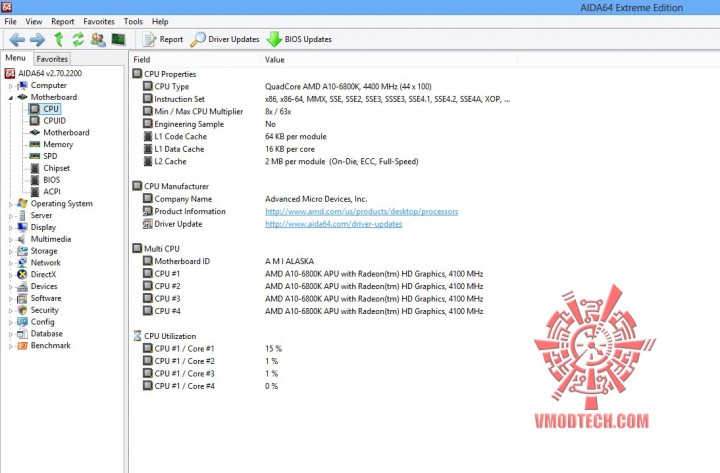The width and height of the screenshot is (720, 473).
Task: Click the DirectX icon in tree
Action: click(x=22, y=275)
